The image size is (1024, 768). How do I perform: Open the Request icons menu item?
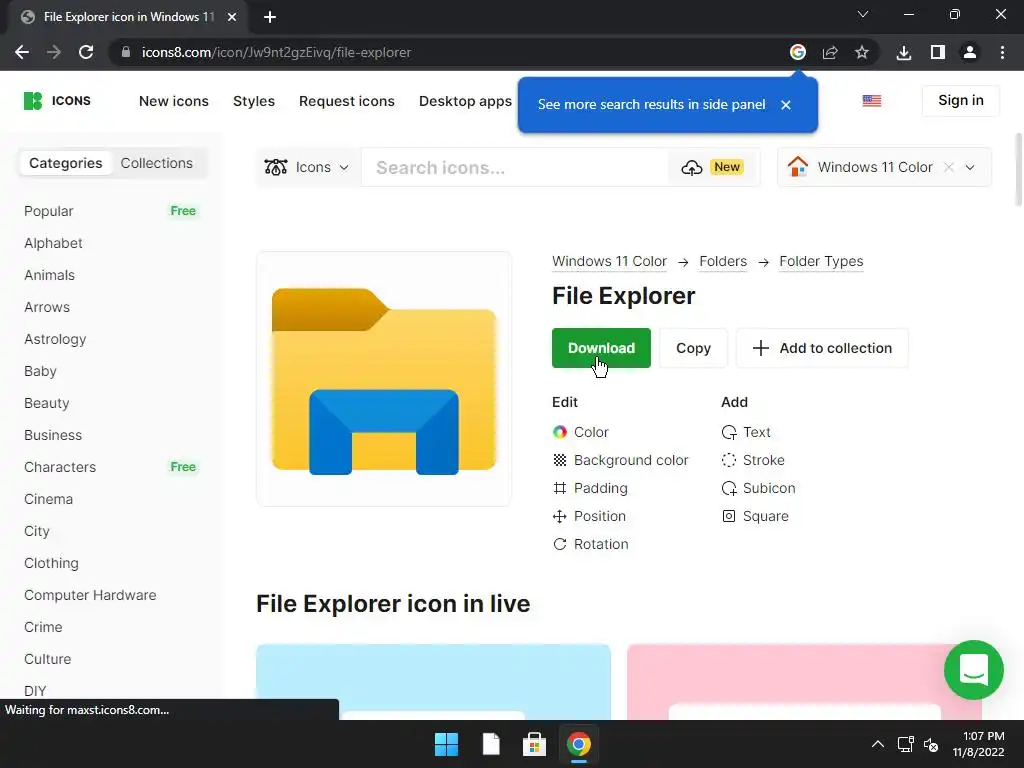pyautogui.click(x=347, y=101)
